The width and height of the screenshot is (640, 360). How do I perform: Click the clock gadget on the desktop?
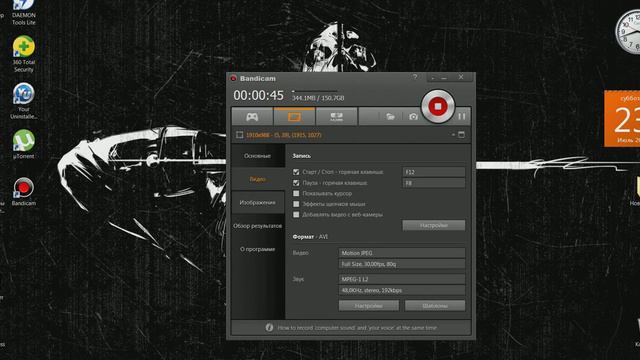pos(628,31)
